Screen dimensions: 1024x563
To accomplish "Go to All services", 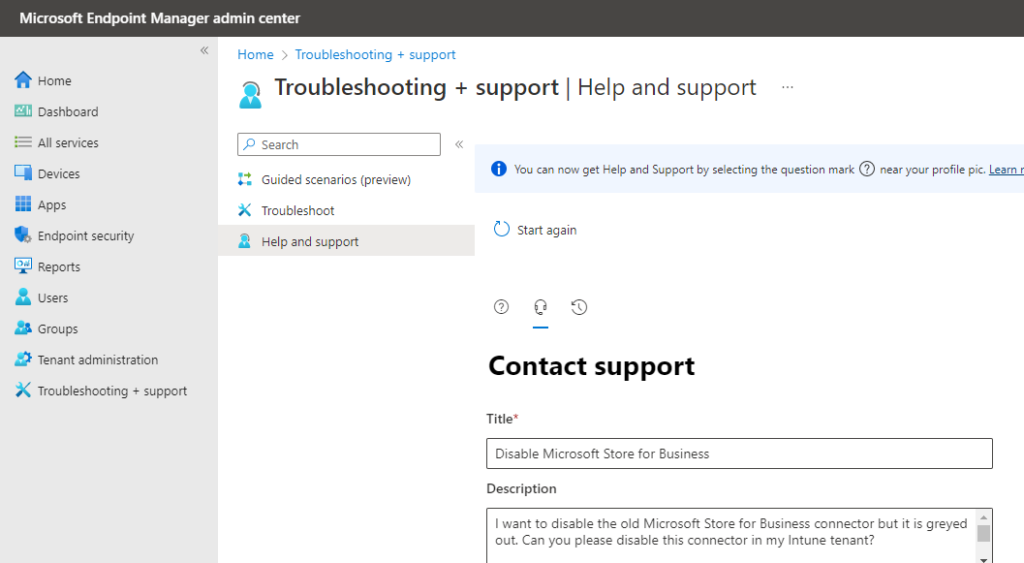I will coord(68,142).
